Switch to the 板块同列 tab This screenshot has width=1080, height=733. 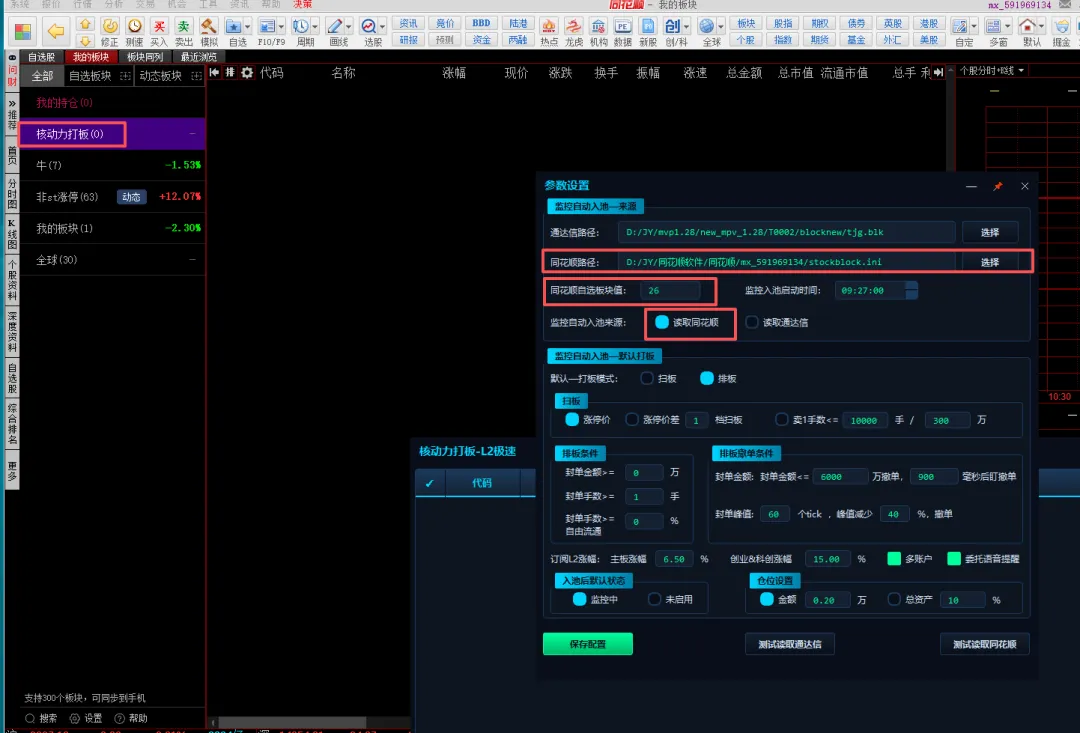[145, 56]
